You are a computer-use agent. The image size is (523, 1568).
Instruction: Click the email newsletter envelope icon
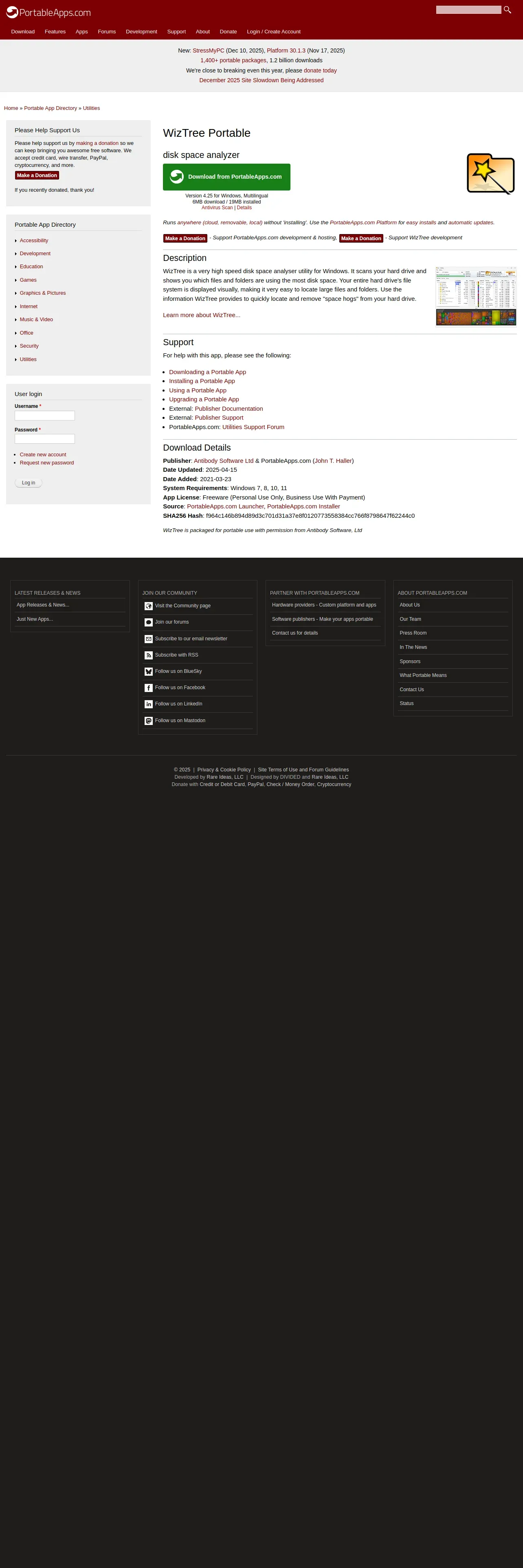coord(149,639)
